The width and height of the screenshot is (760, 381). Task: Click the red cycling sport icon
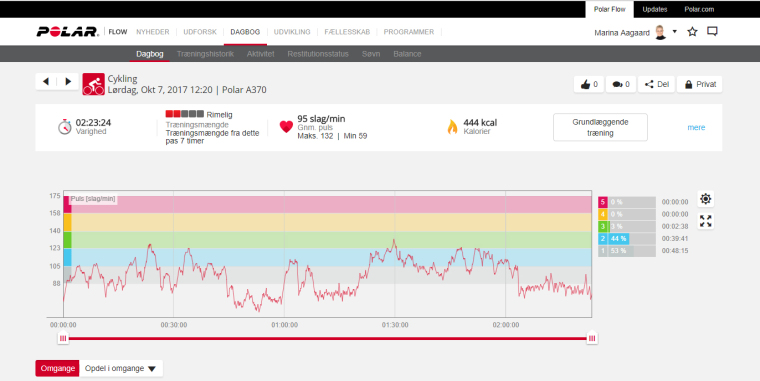pos(94,84)
